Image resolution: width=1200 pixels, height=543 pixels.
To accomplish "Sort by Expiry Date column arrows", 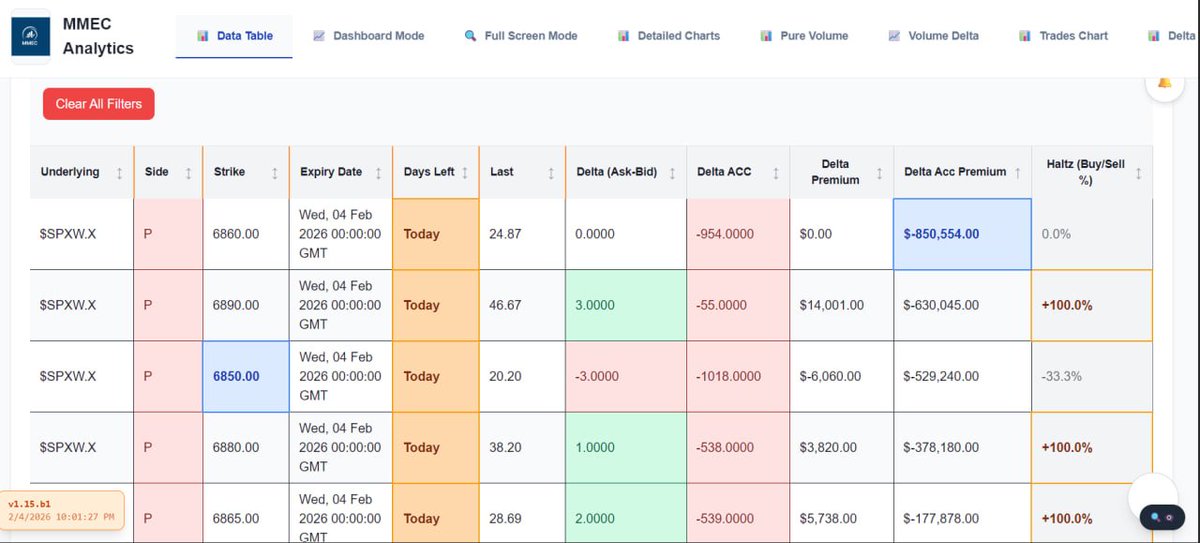I will pos(378,172).
